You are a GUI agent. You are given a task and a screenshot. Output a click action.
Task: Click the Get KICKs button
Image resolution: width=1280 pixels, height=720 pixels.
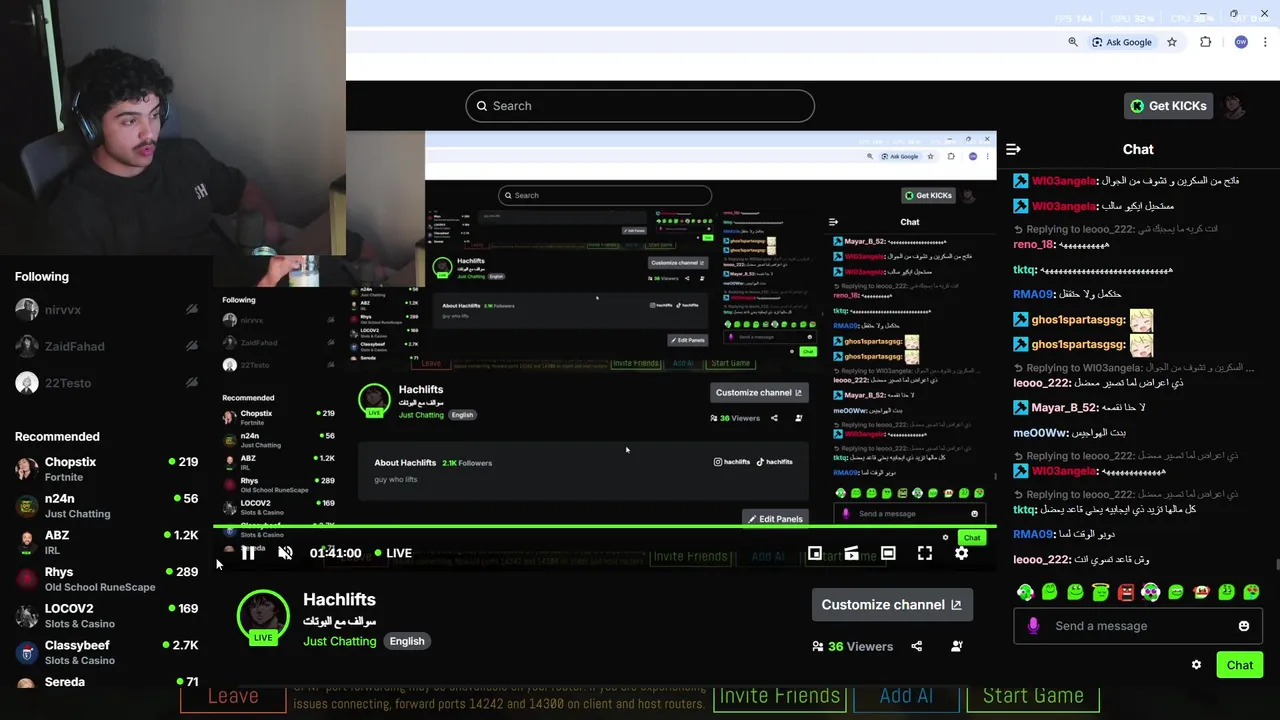coord(1168,106)
